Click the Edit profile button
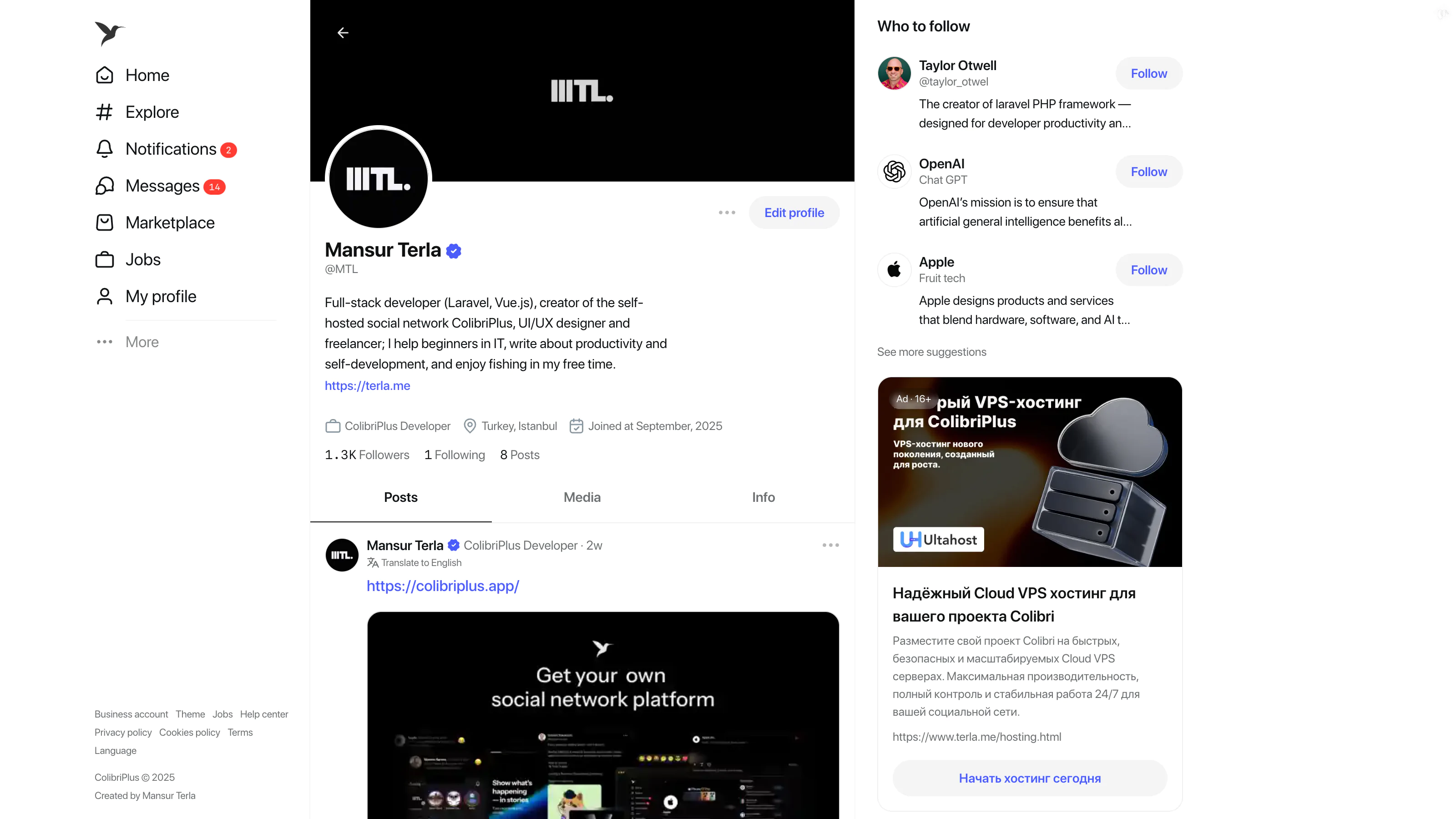 point(794,212)
